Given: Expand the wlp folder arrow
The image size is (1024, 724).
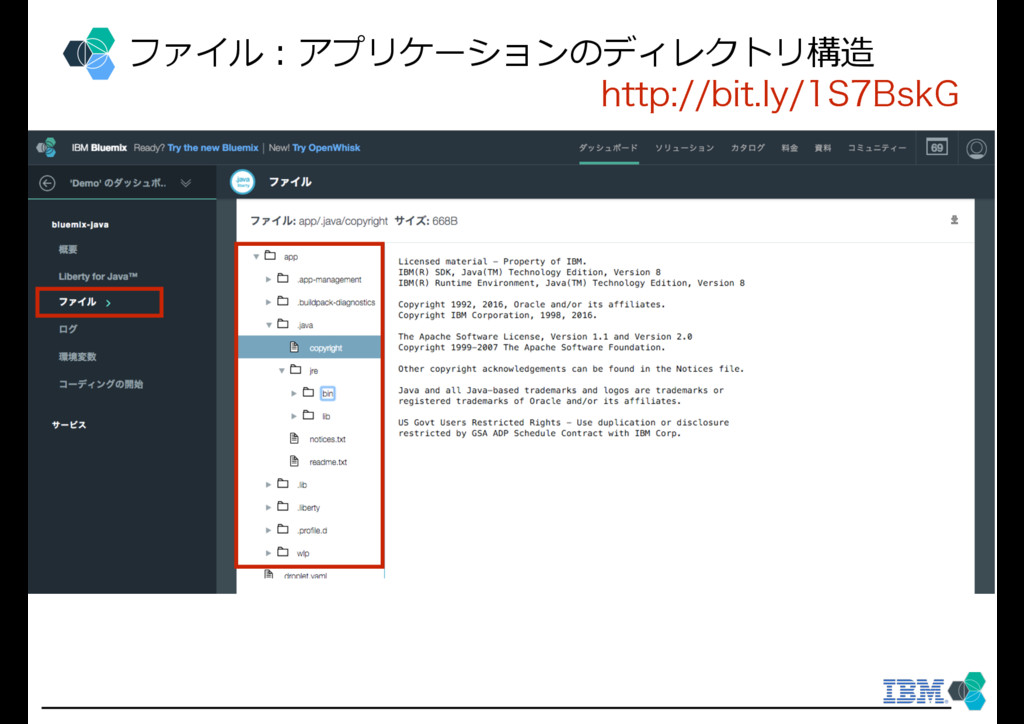Looking at the screenshot, I should pyautogui.click(x=268, y=553).
